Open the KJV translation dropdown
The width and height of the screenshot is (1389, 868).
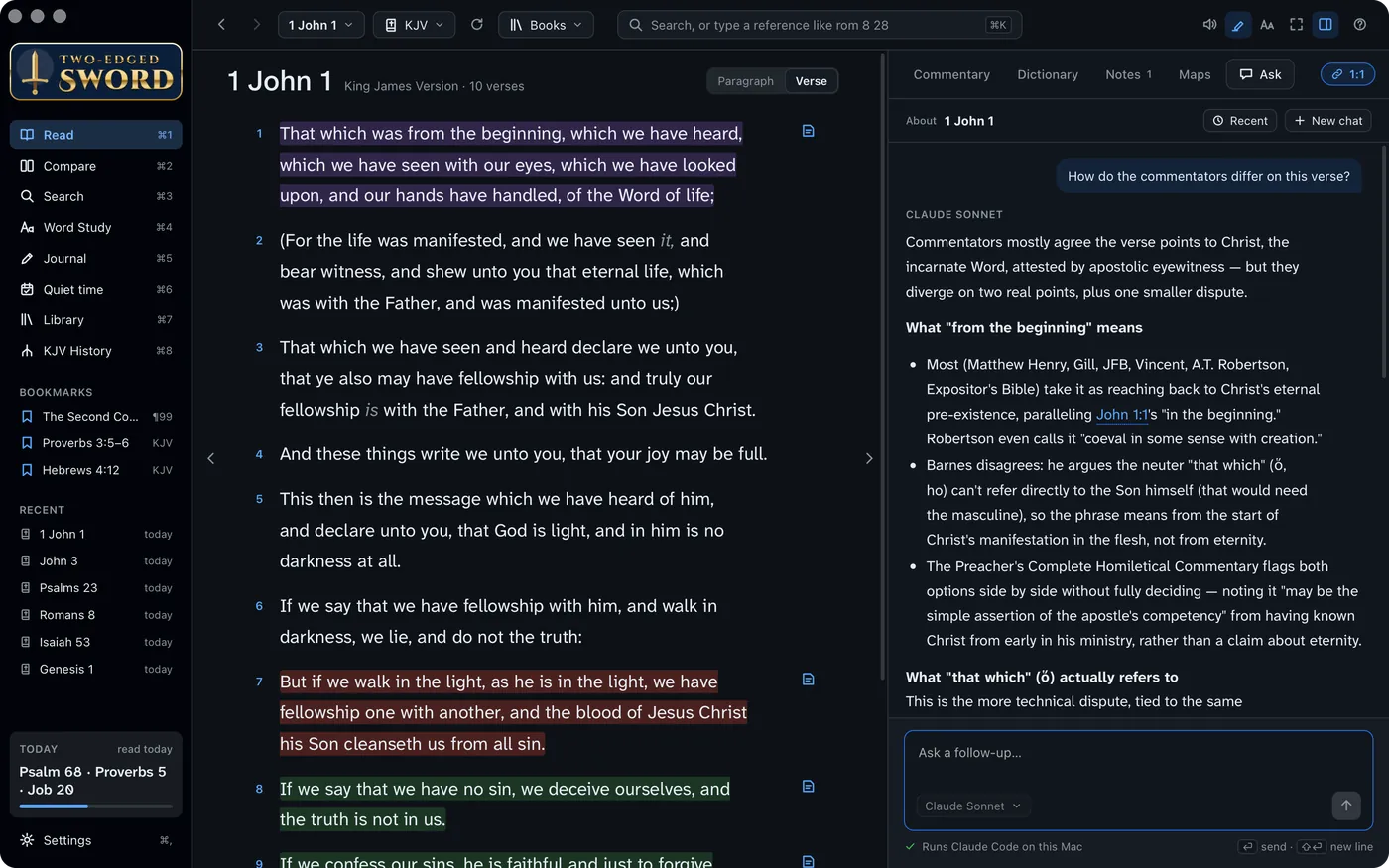pos(414,25)
